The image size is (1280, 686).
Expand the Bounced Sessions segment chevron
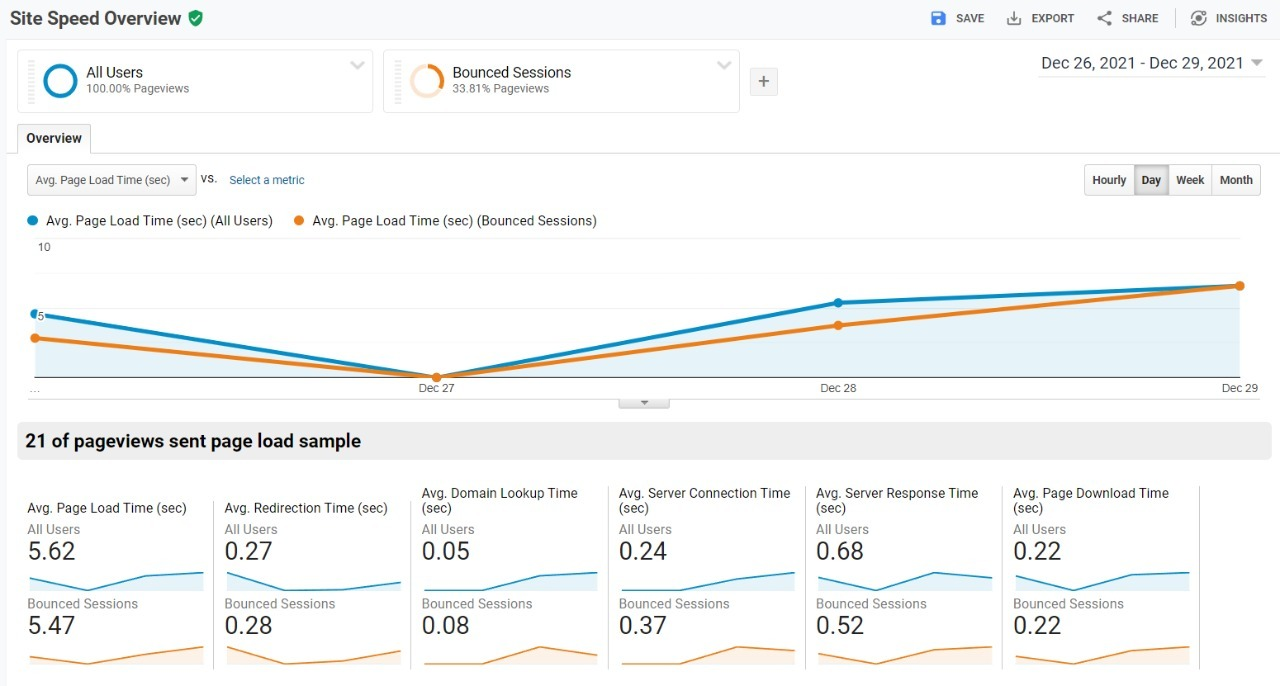click(x=724, y=66)
